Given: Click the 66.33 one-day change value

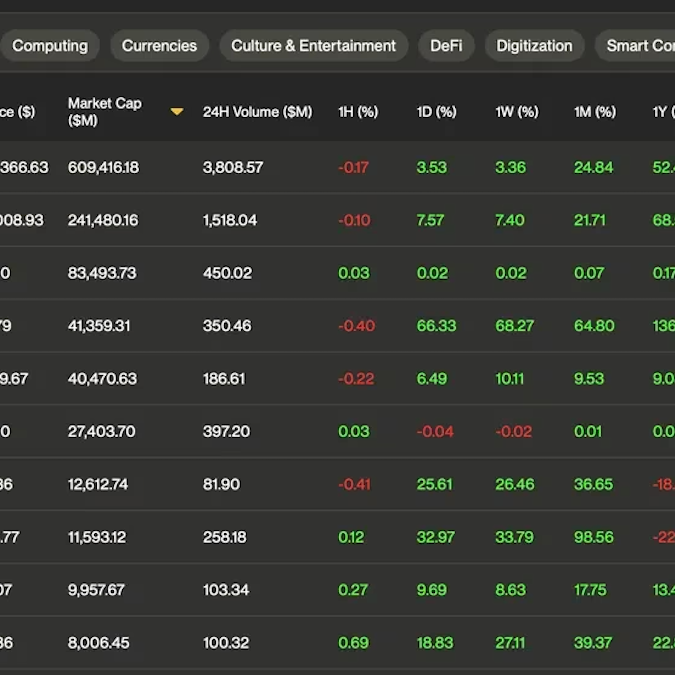Looking at the screenshot, I should point(436,326).
